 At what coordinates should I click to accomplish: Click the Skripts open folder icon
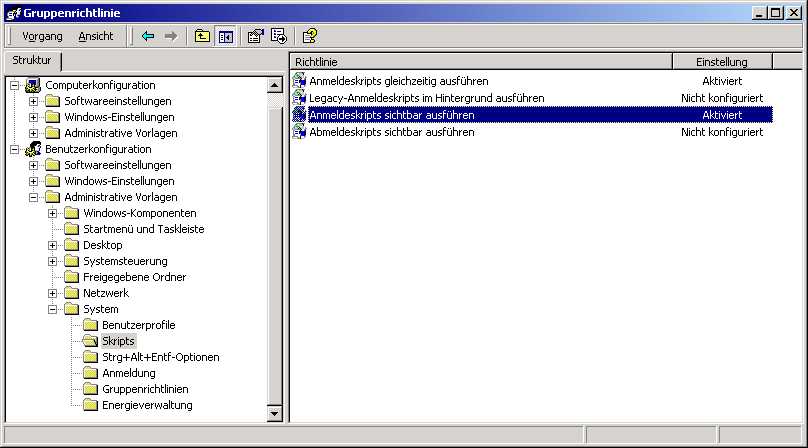point(90,341)
